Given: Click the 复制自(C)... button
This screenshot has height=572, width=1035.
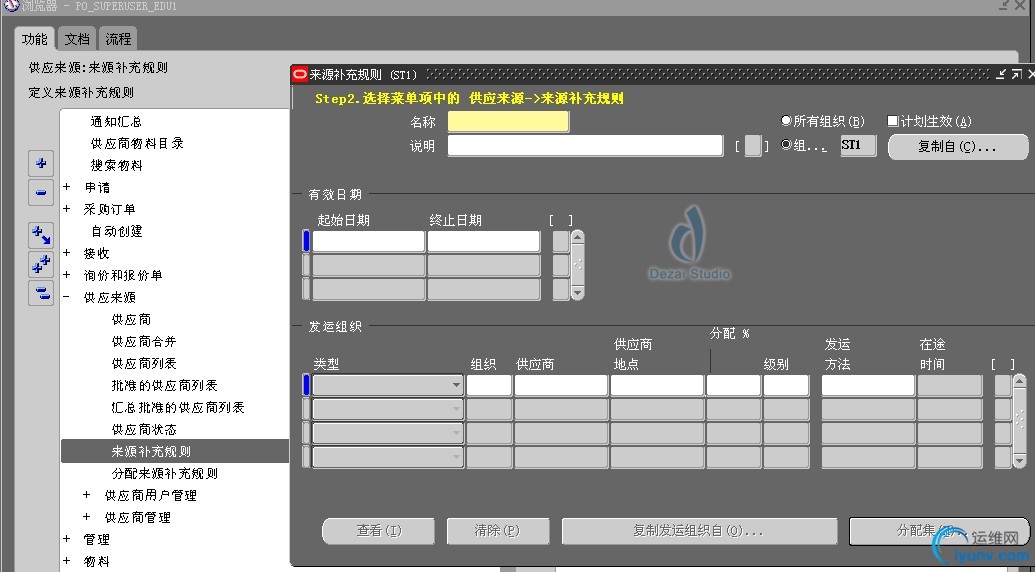Looking at the screenshot, I should point(958,146).
